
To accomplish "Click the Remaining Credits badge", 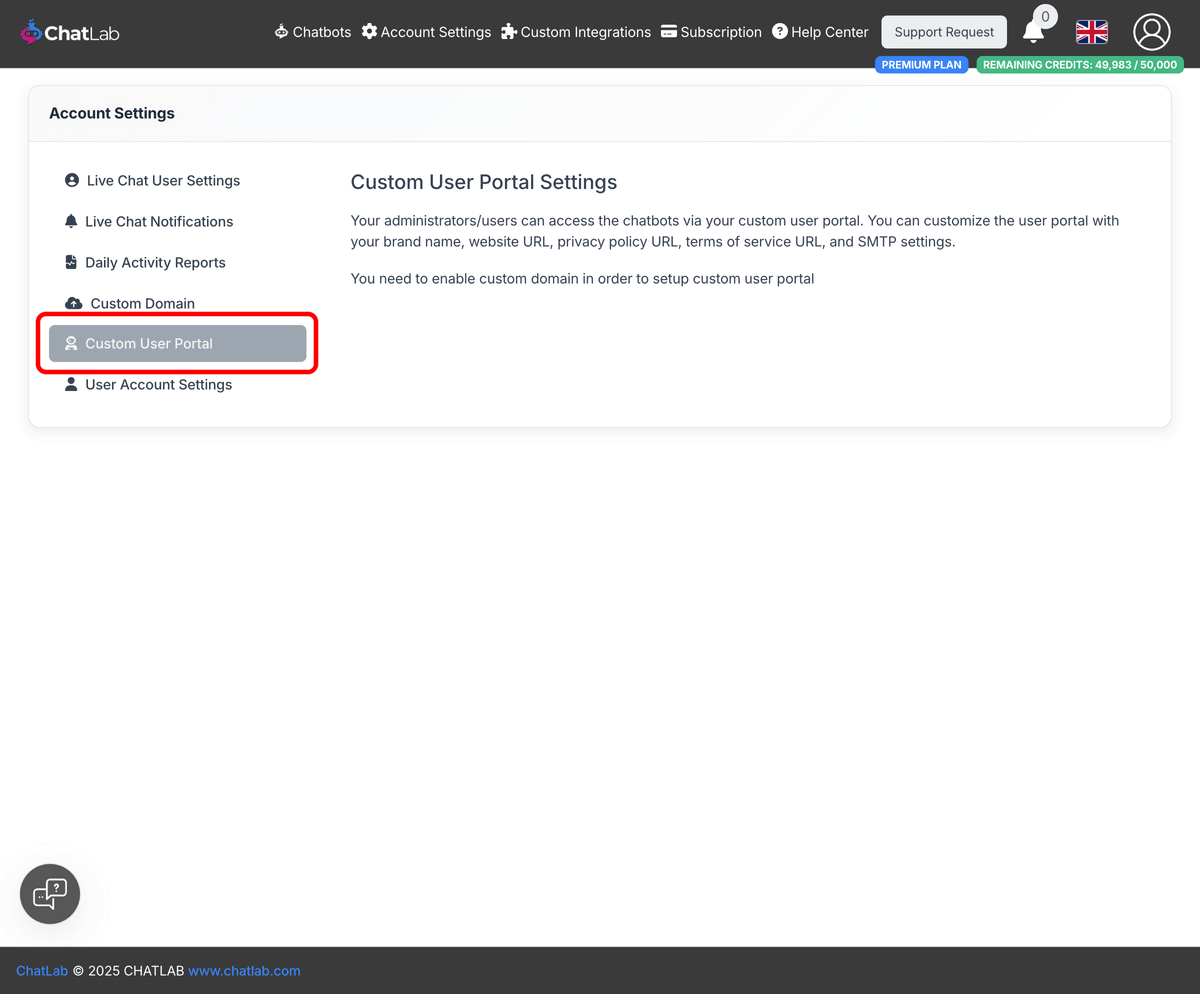I will [x=1080, y=64].
